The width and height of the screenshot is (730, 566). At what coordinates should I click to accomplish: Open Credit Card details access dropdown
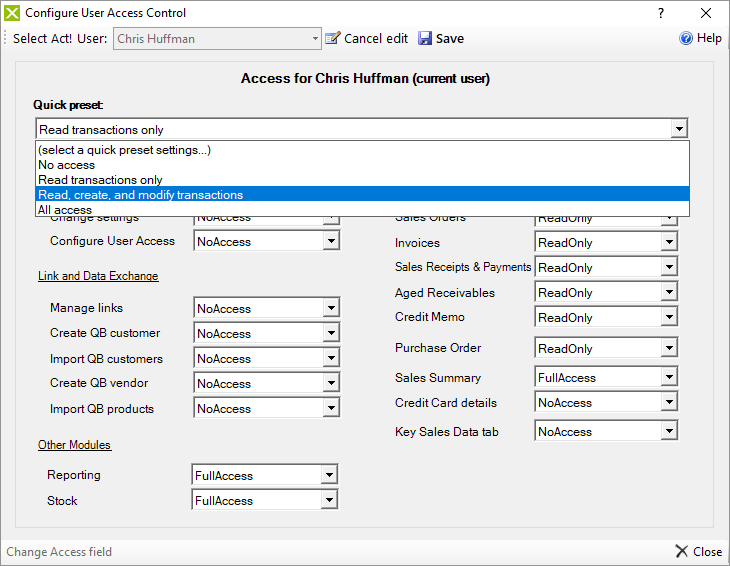[x=669, y=402]
